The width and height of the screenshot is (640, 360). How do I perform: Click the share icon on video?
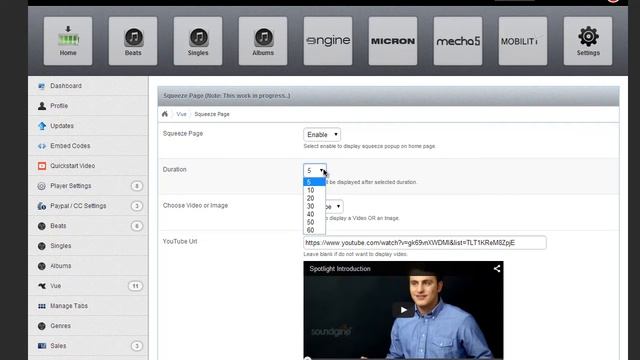pos(497,269)
